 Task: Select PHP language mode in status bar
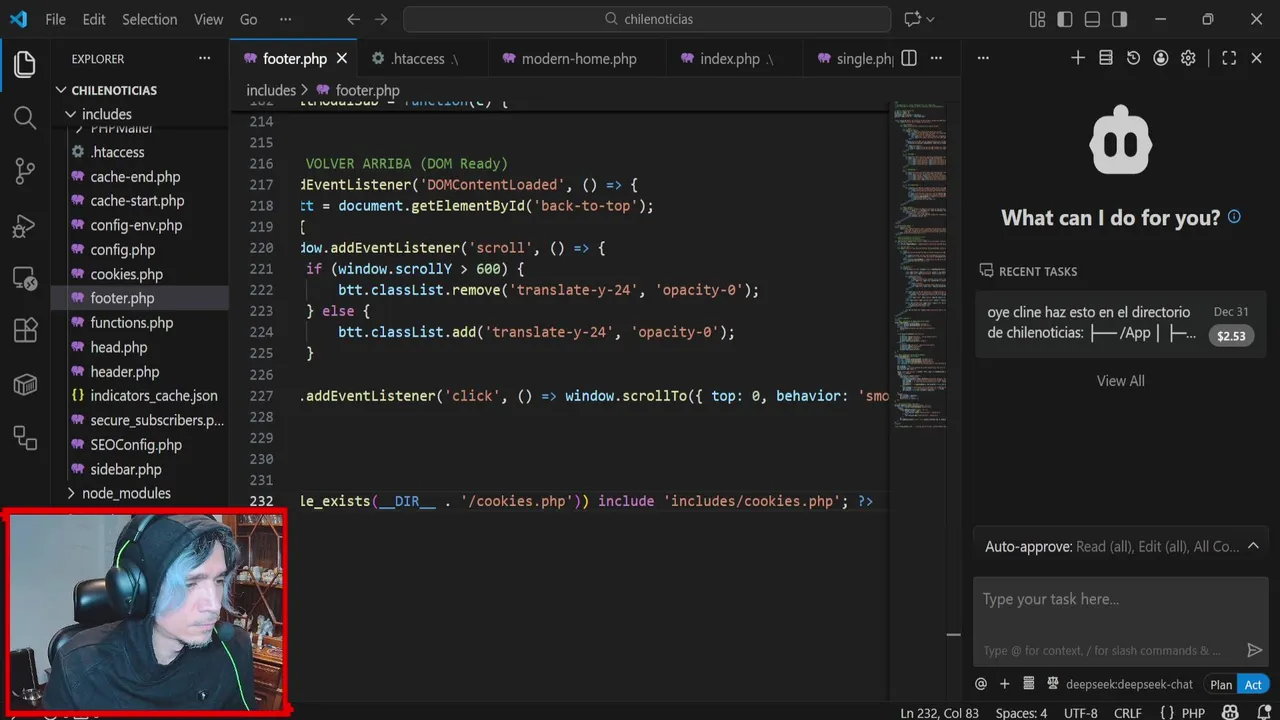click(1193, 713)
